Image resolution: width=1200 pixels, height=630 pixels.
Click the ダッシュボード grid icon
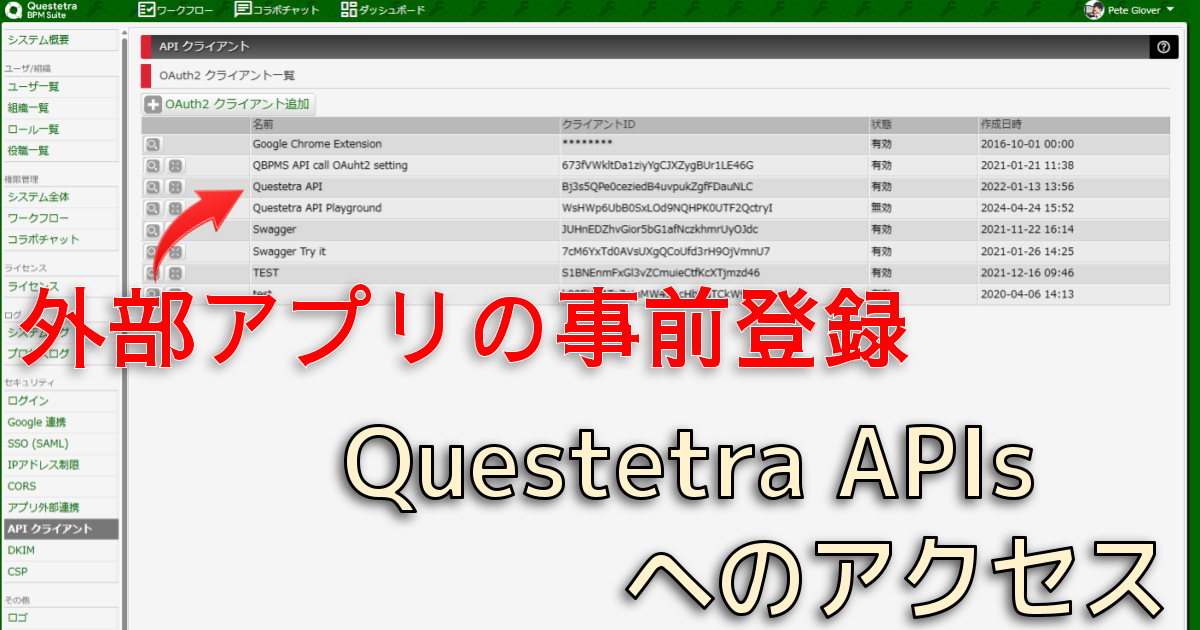[x=349, y=10]
